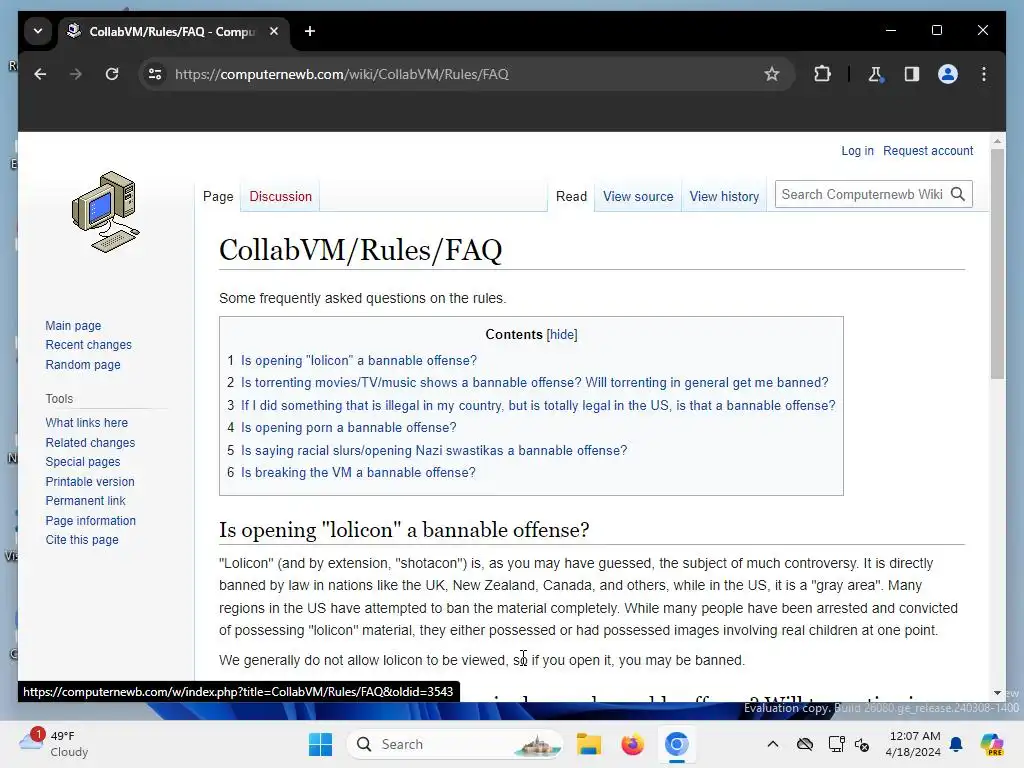
Task: Open a new browser tab
Action: coord(310,31)
